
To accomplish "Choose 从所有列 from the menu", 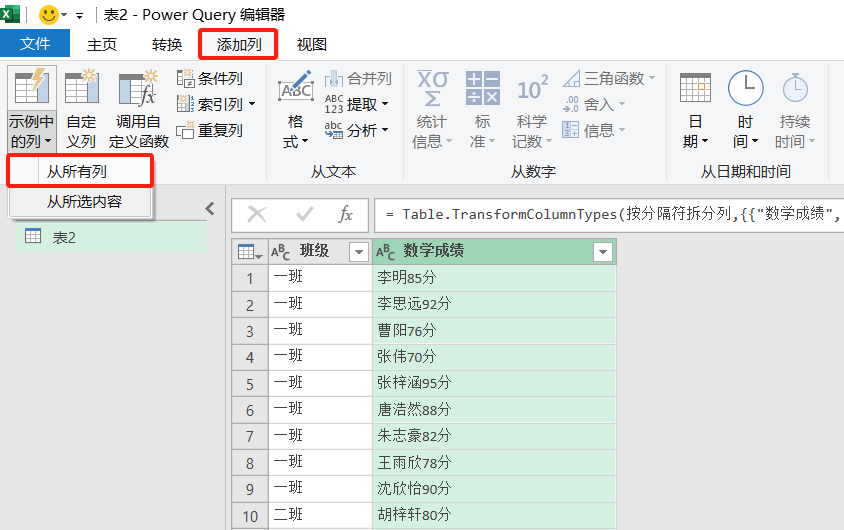I will pyautogui.click(x=80, y=172).
